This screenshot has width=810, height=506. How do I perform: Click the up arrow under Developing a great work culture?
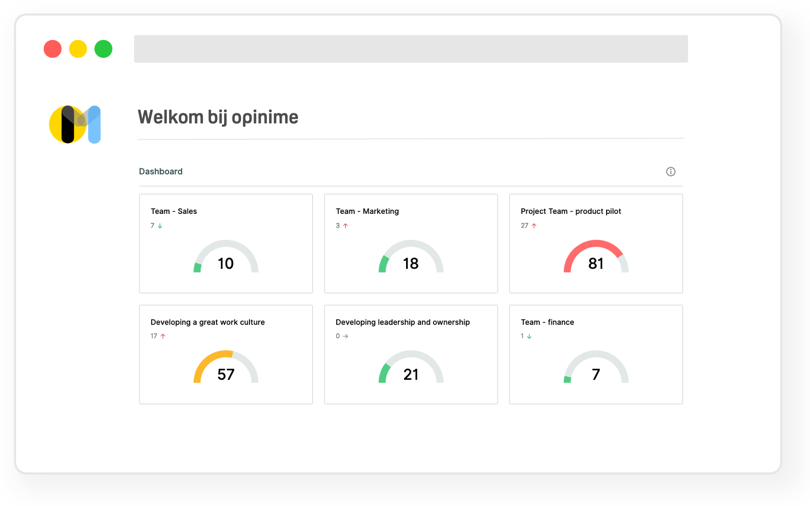(x=163, y=337)
